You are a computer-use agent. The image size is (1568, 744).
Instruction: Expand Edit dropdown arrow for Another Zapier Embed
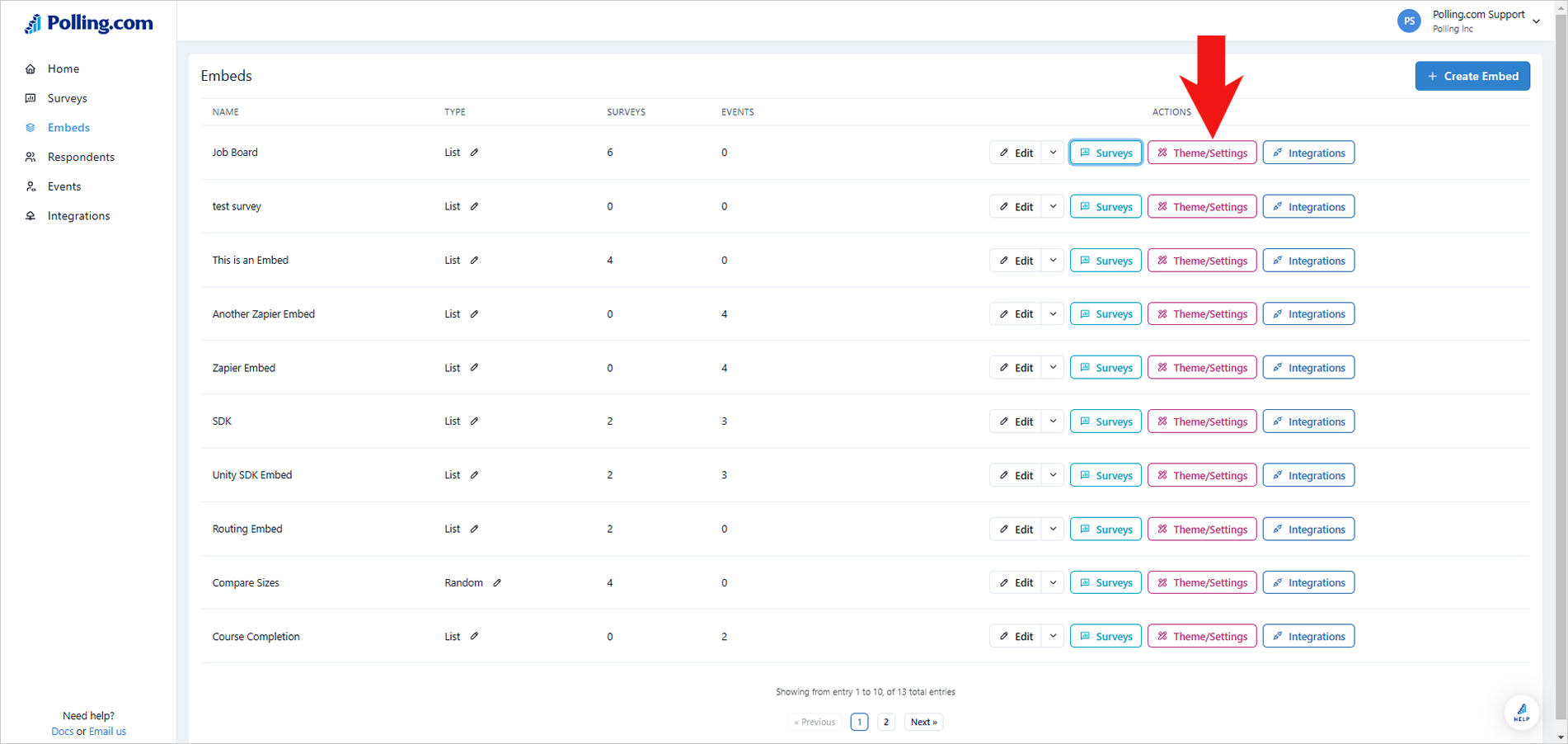tap(1053, 314)
